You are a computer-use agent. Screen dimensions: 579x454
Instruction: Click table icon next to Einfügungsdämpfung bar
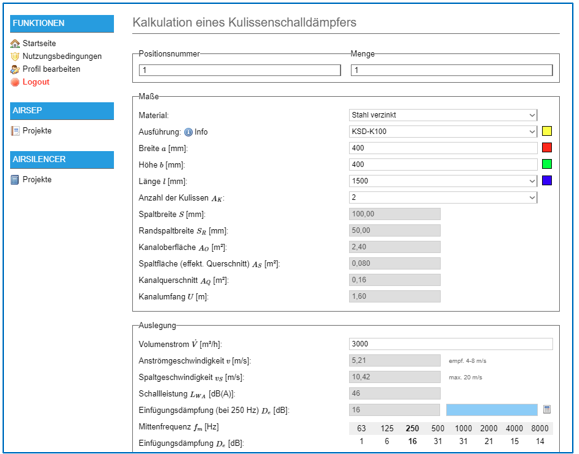547,409
